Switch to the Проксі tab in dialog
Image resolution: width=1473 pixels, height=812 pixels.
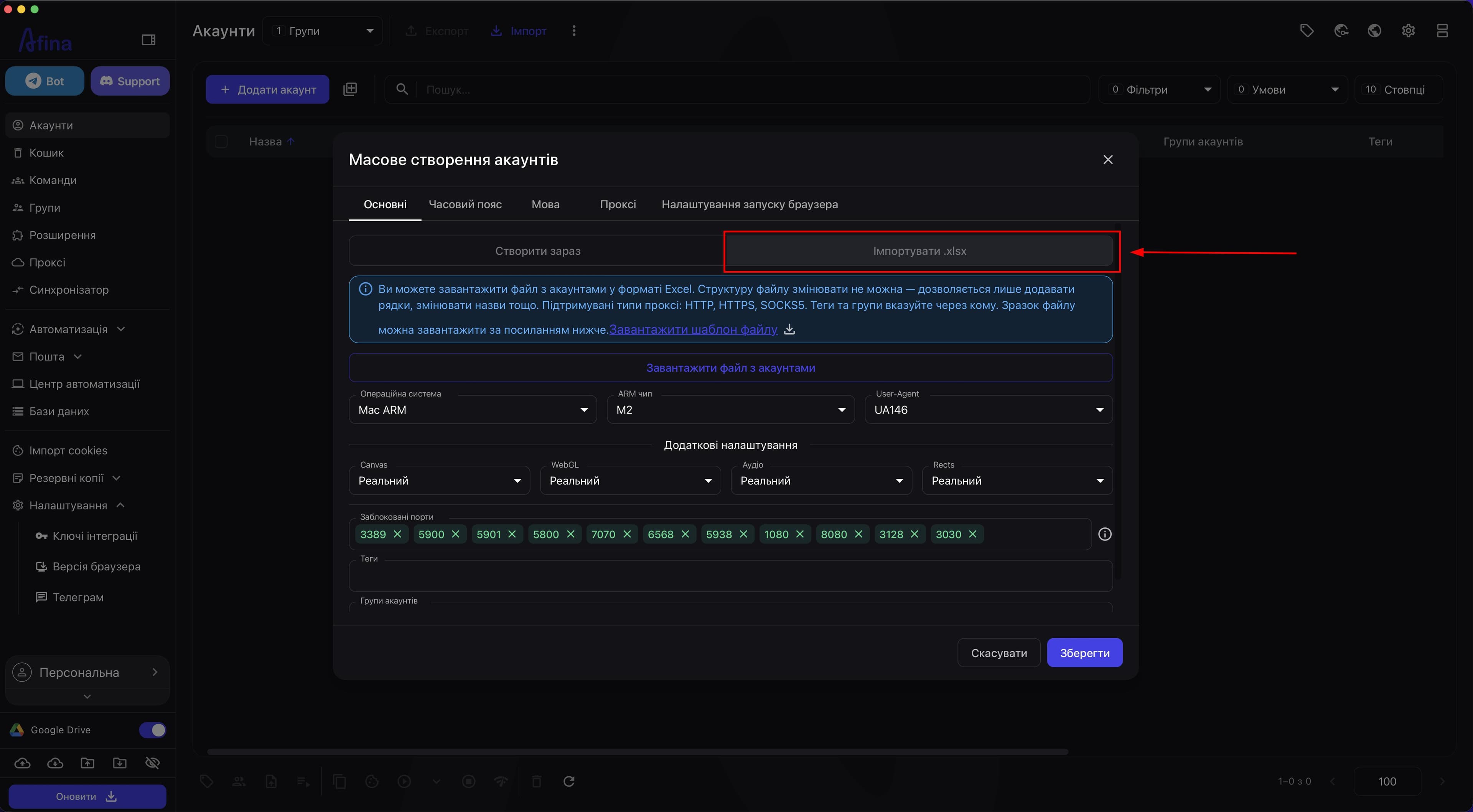pos(618,205)
